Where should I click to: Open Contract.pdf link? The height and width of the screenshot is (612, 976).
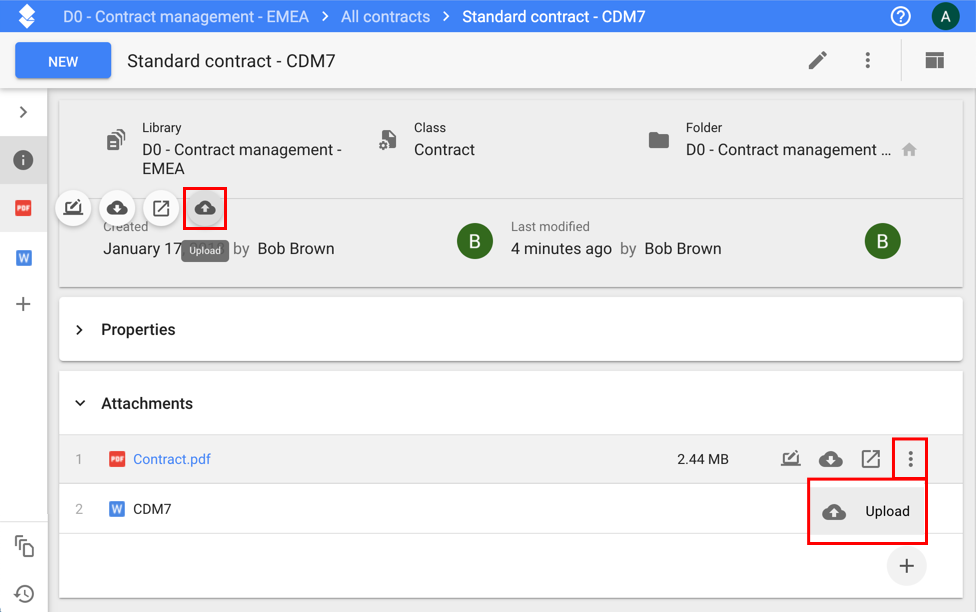[172, 459]
